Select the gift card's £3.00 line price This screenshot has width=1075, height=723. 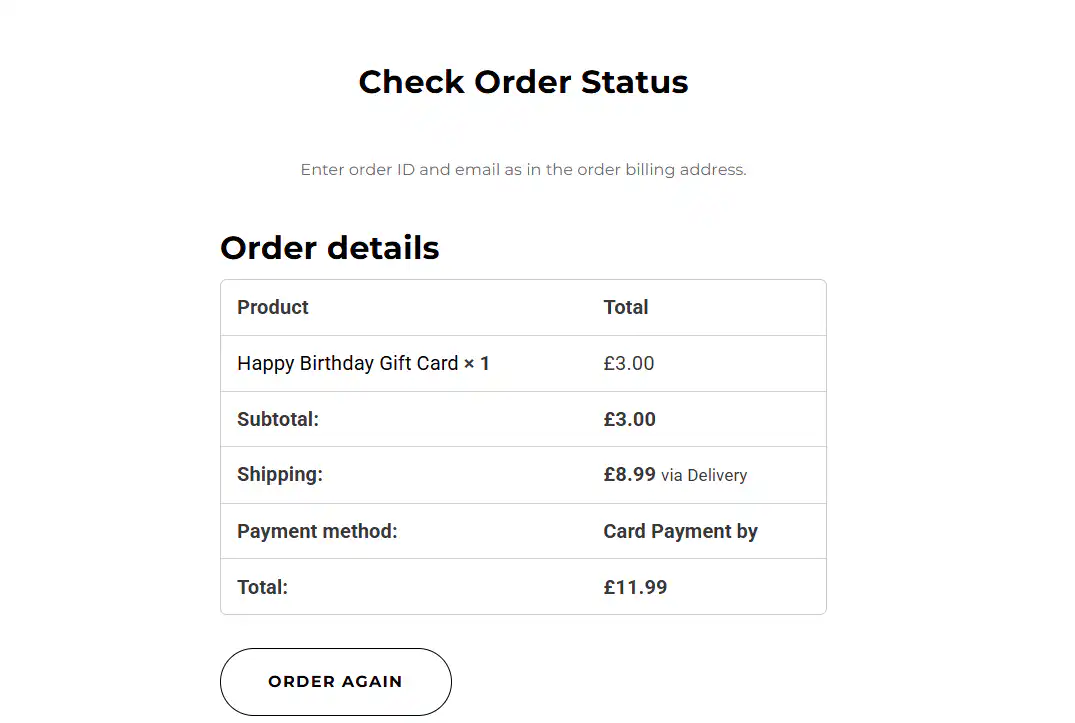pos(629,363)
